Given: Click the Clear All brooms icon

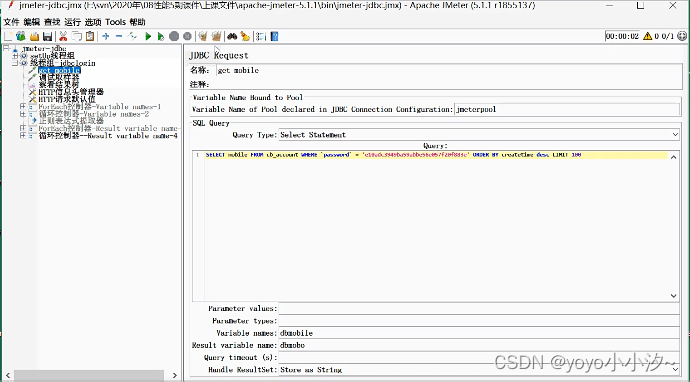Looking at the screenshot, I should [217, 37].
